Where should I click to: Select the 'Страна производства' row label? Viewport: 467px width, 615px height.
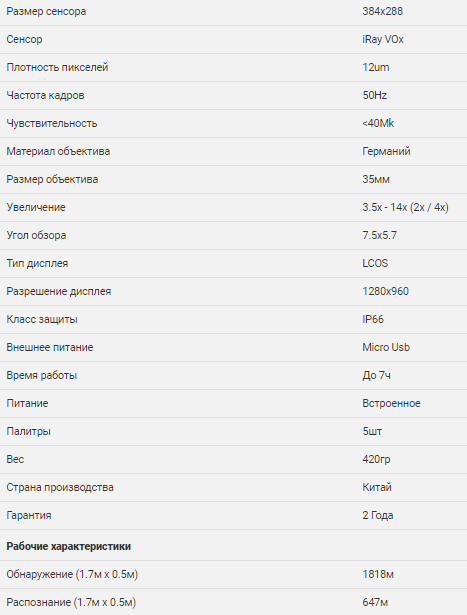click(60, 487)
